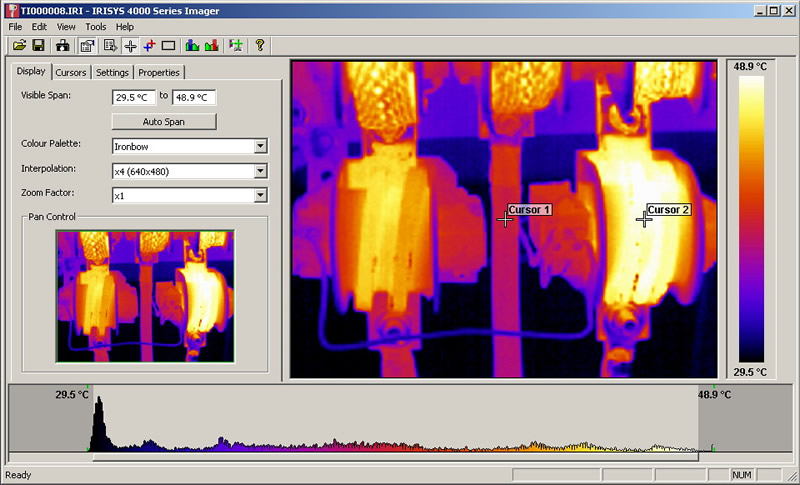Expand the Colour Palette dropdown
The image size is (800, 485).
[x=260, y=146]
